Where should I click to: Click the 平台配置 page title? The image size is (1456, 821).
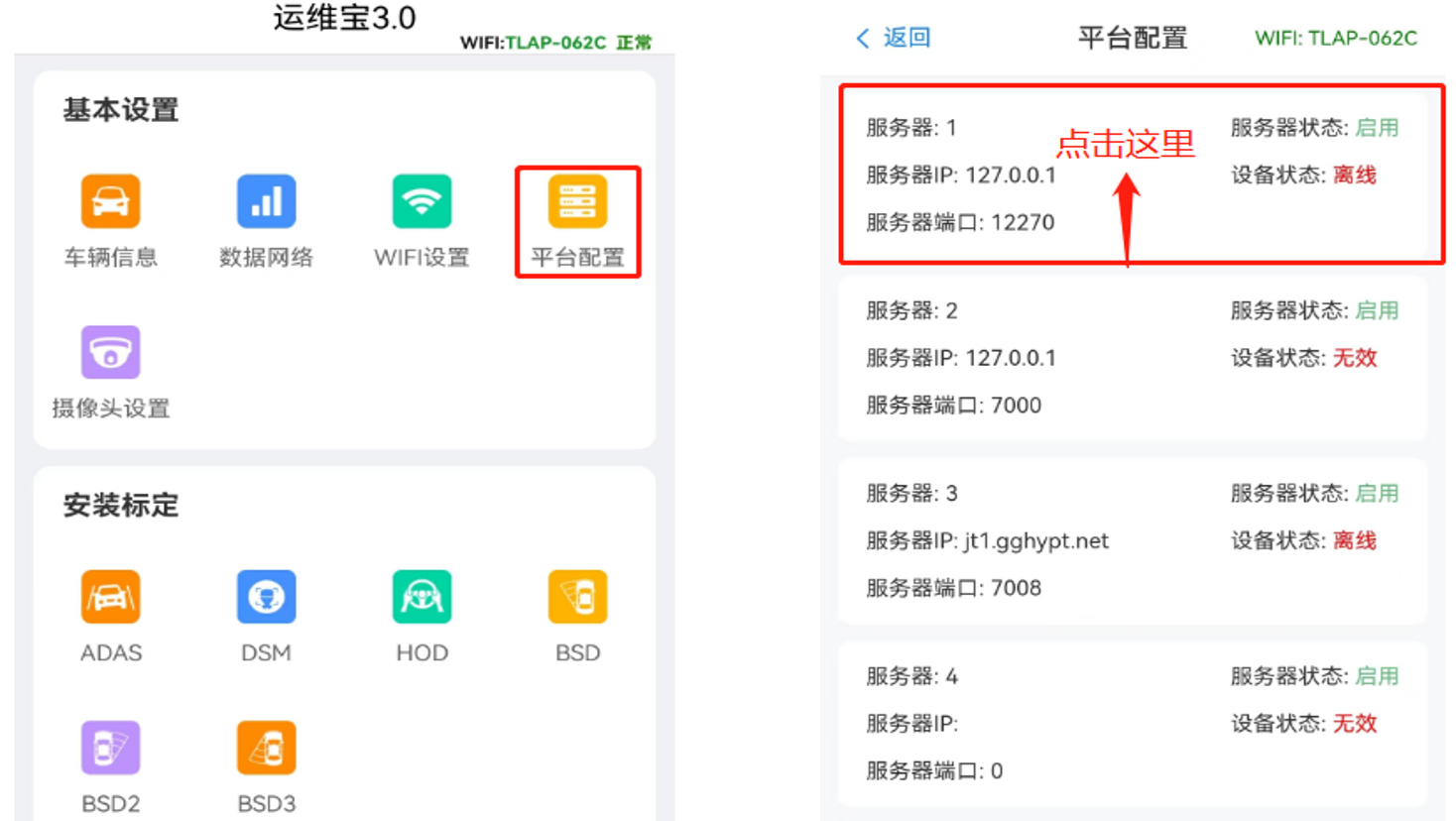tap(1132, 39)
